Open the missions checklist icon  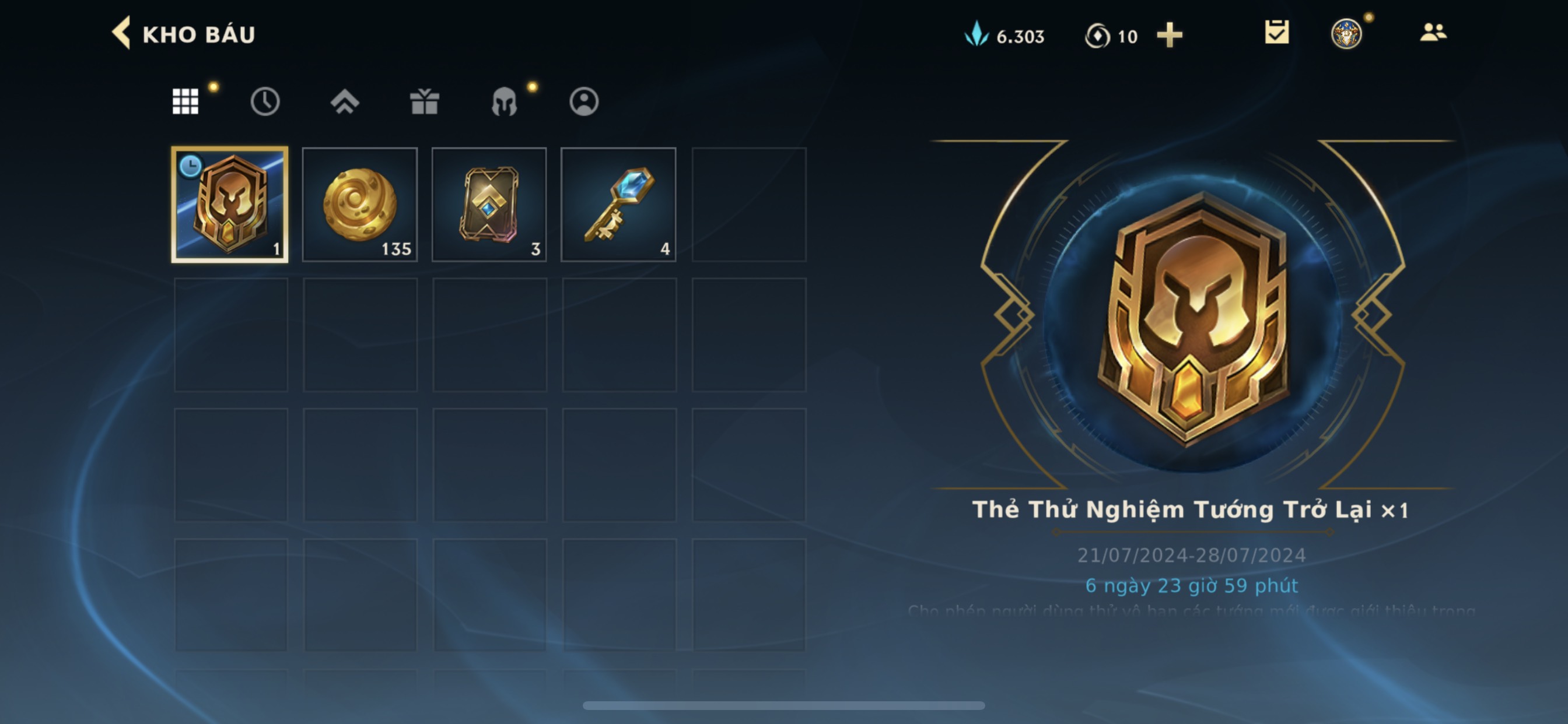(1276, 33)
